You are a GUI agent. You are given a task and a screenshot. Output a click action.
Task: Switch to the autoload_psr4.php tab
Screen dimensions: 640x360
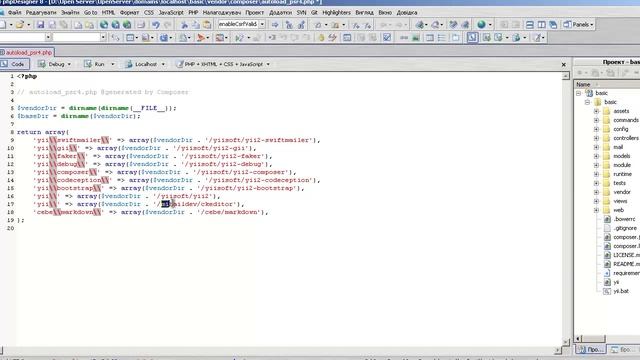pyautogui.click(x=27, y=53)
